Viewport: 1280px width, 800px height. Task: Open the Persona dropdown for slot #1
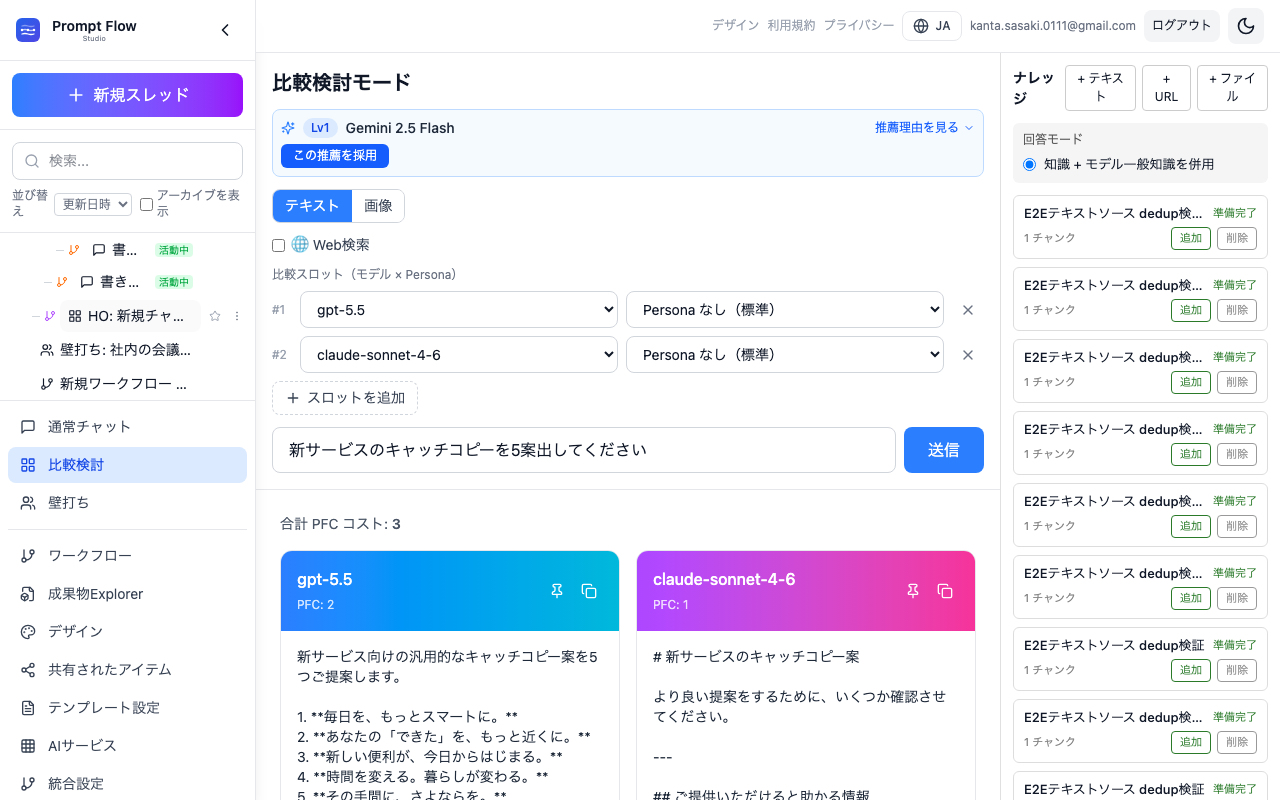pyautogui.click(x=785, y=310)
